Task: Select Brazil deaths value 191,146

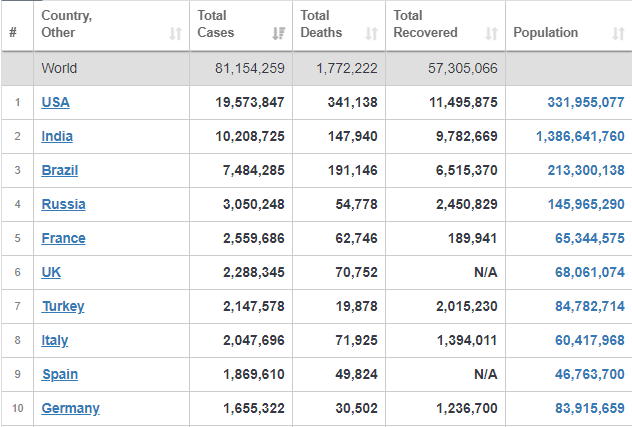Action: click(353, 170)
